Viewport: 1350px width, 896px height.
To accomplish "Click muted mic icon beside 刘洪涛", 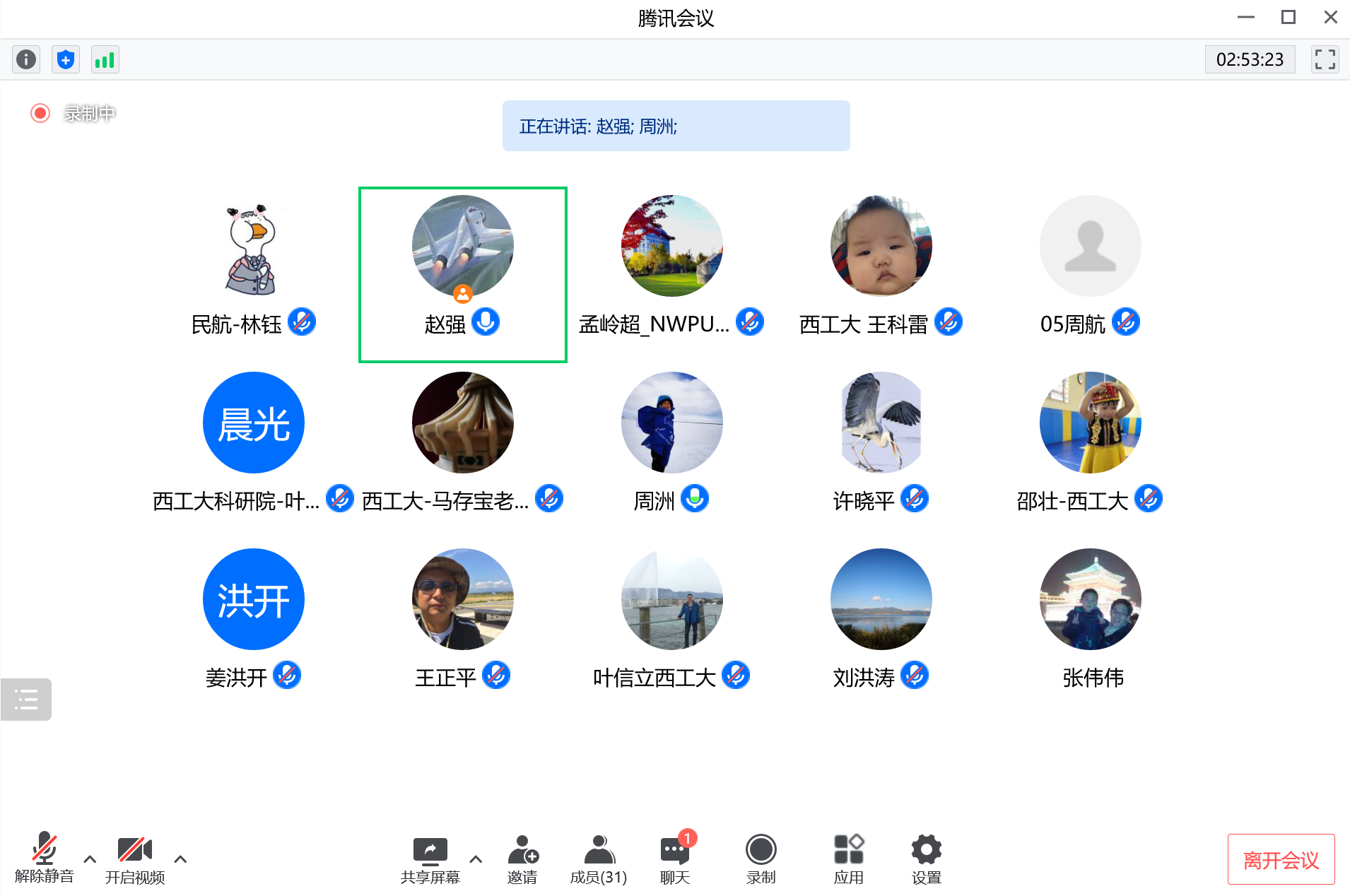I will pyautogui.click(x=915, y=676).
